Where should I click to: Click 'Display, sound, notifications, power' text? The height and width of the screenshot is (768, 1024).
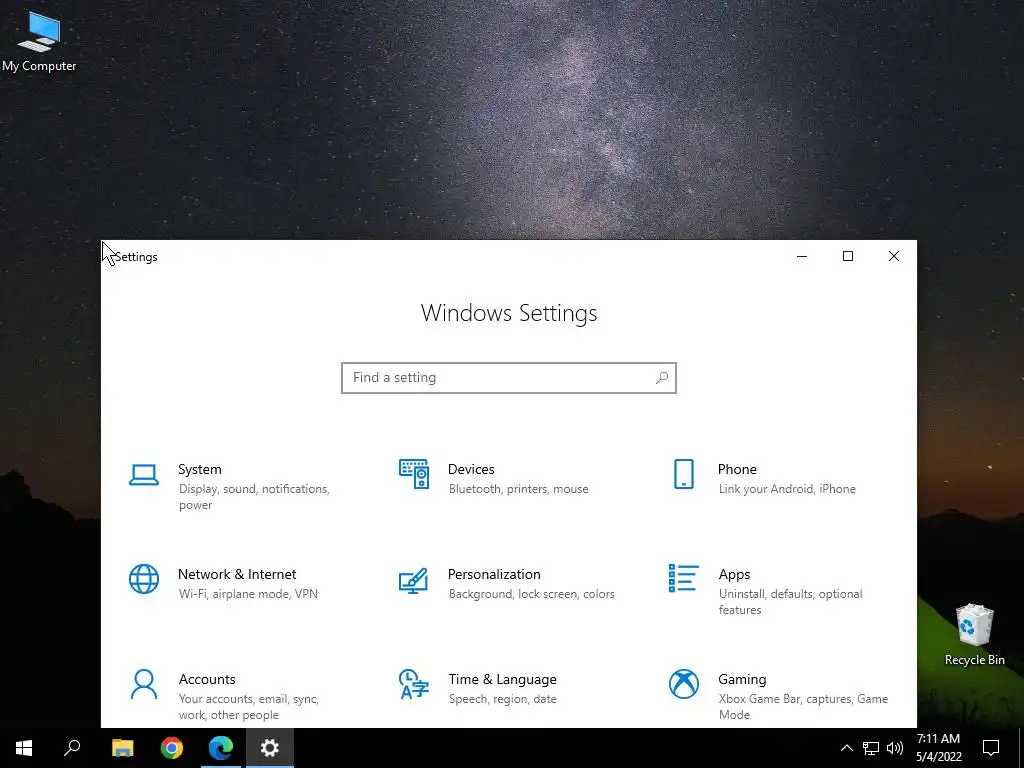(x=254, y=497)
